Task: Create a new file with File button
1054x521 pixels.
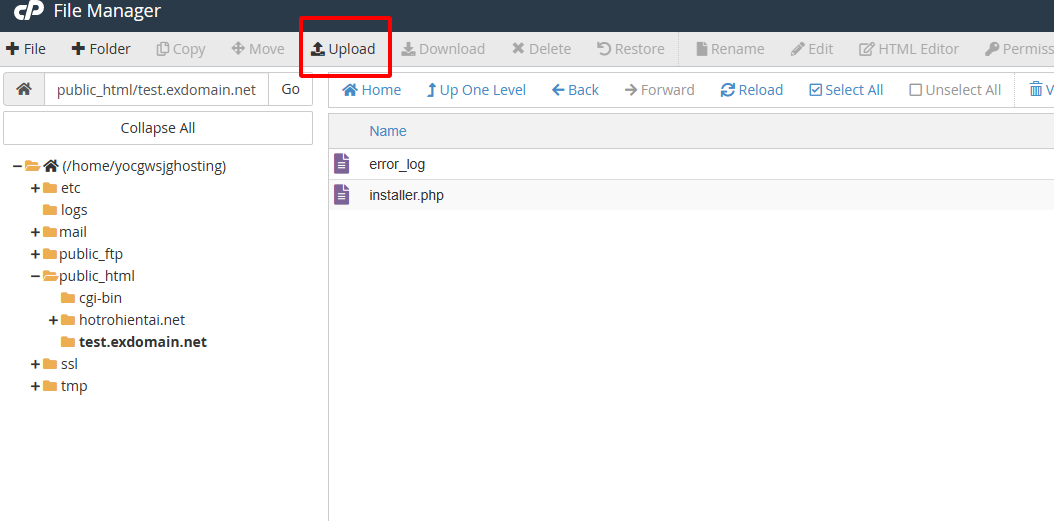Action: [26, 49]
